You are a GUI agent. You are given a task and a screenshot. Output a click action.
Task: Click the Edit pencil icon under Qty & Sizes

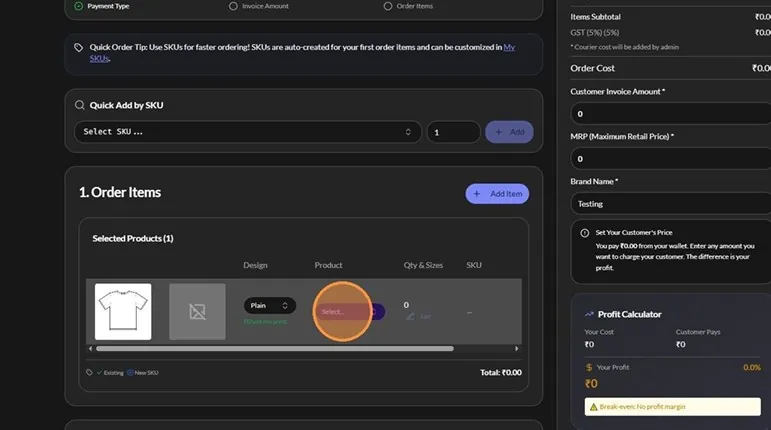coord(410,316)
